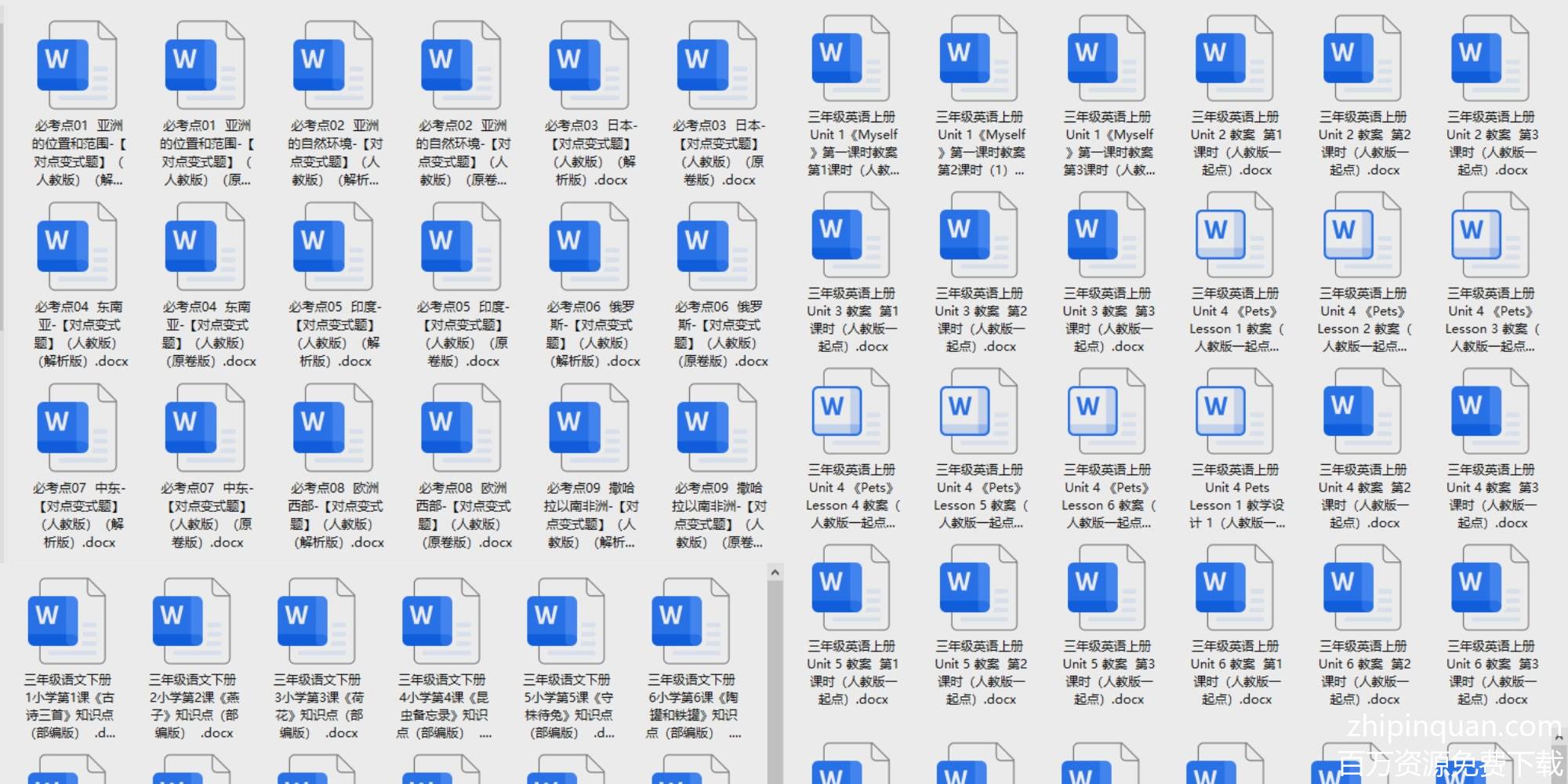Select file name 必考点07 中东 (原卷版).docx
Screen dimensions: 1568x784
click(x=205, y=515)
